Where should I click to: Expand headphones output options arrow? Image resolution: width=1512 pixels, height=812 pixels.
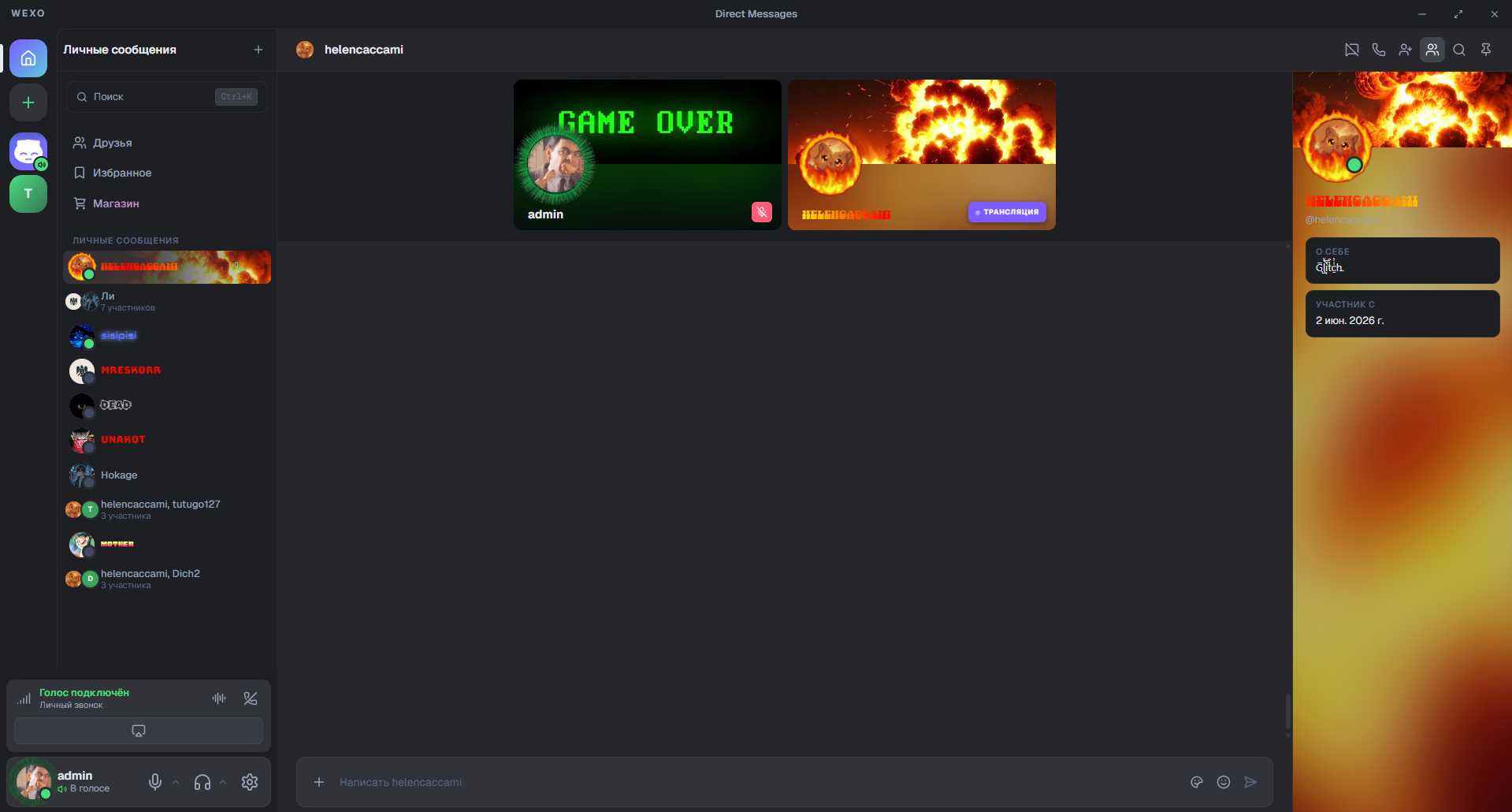tap(223, 782)
